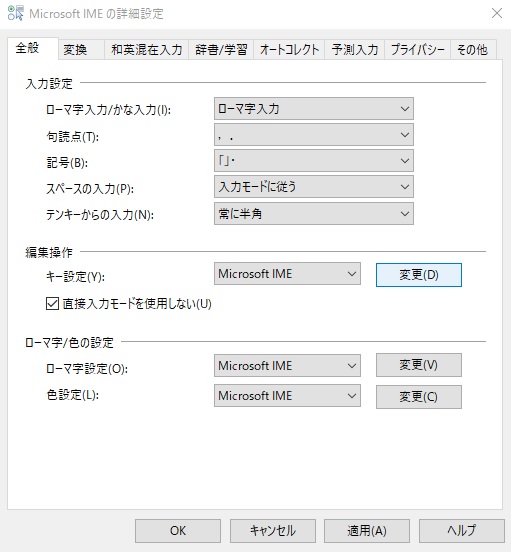
Task: Open the キー設定 Microsoft IME dropdown
Action: (x=287, y=274)
